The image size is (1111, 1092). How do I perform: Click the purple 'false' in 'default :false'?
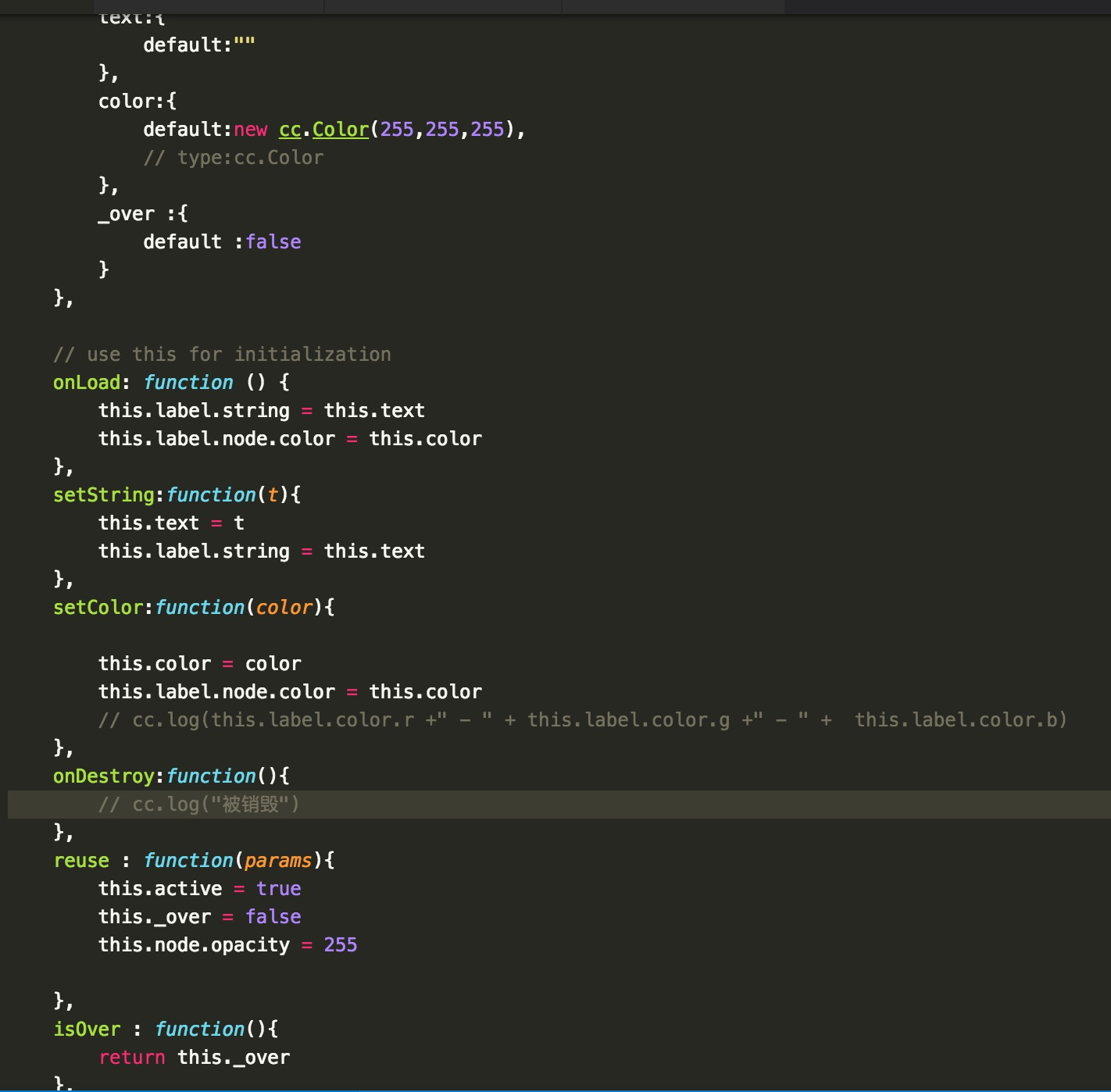coord(273,242)
